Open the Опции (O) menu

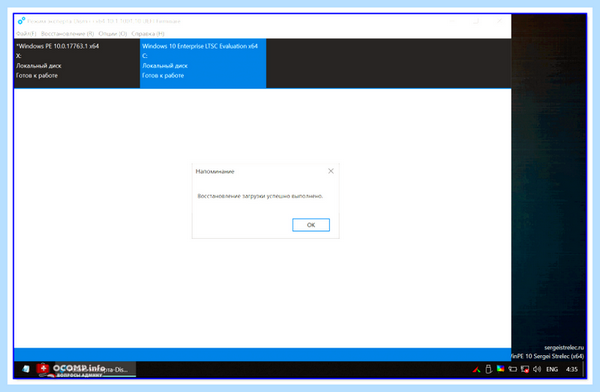point(112,34)
